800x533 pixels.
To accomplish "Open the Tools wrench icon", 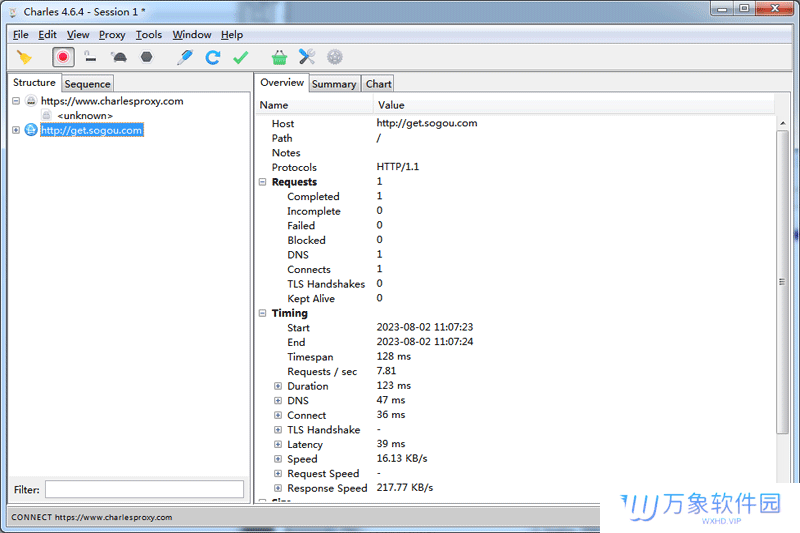I will pos(307,57).
